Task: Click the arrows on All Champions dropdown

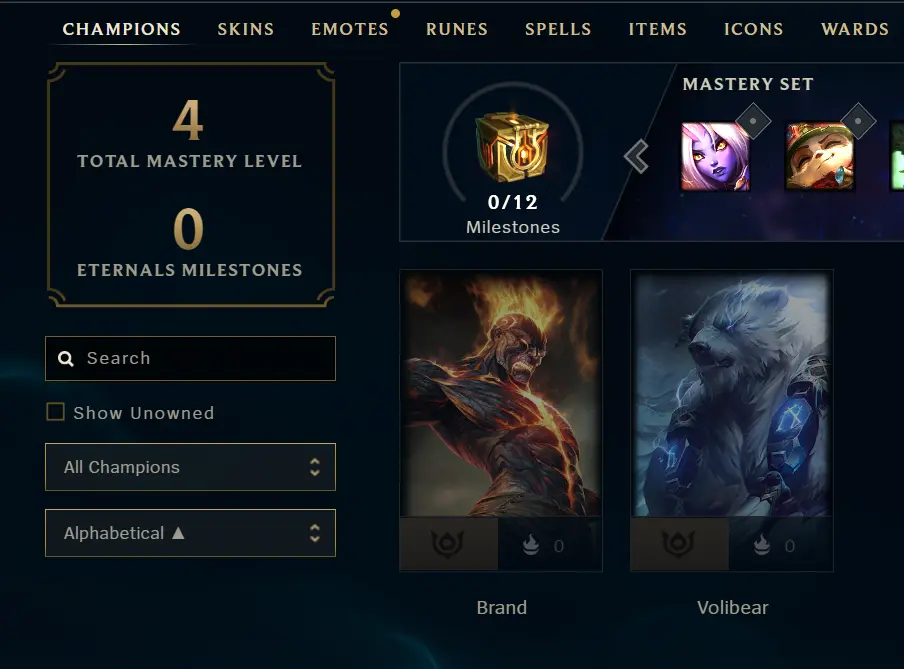Action: [315, 467]
